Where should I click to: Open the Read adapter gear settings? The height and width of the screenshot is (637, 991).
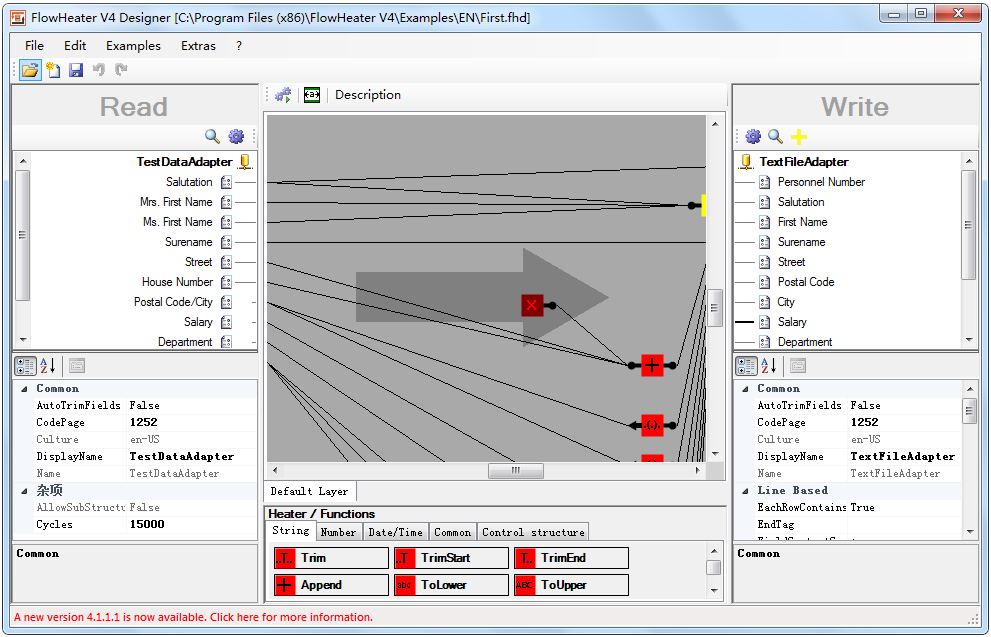coord(236,136)
